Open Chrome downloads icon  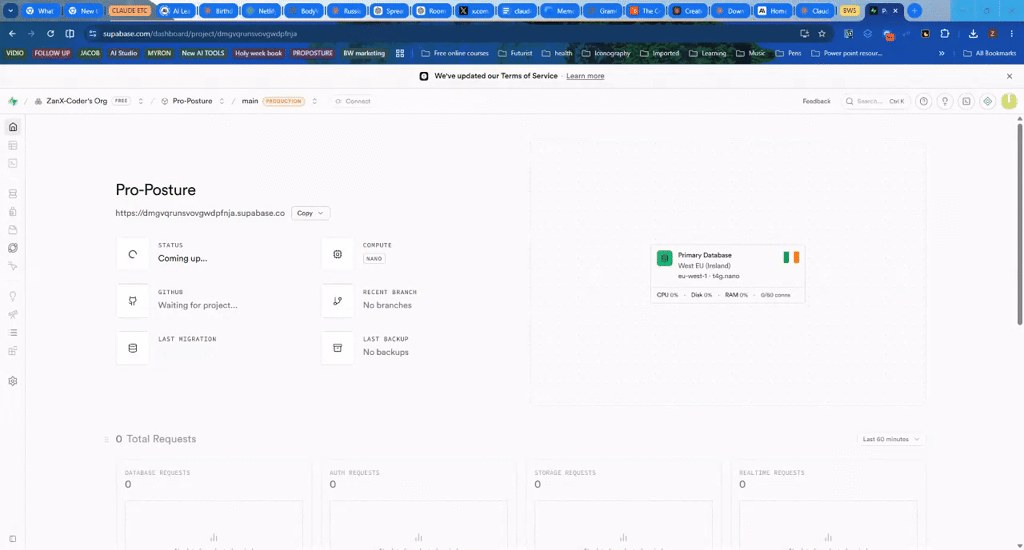pyautogui.click(x=973, y=33)
